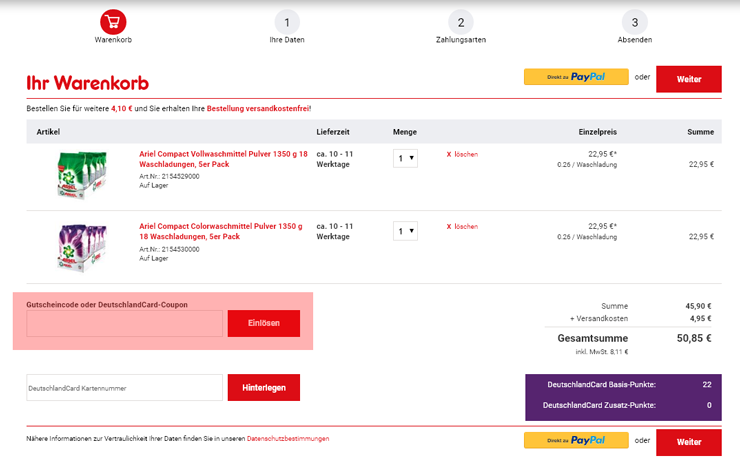Click the Ihr Warenkorb heading
The width and height of the screenshot is (740, 466).
(87, 83)
